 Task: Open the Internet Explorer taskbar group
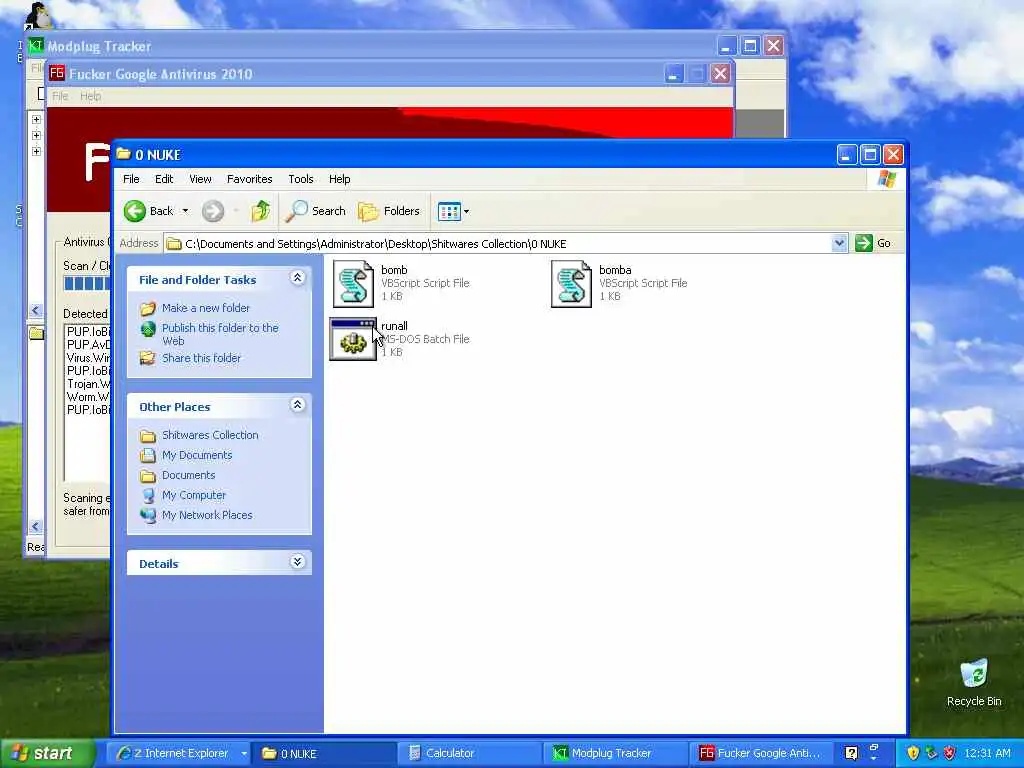tap(178, 753)
